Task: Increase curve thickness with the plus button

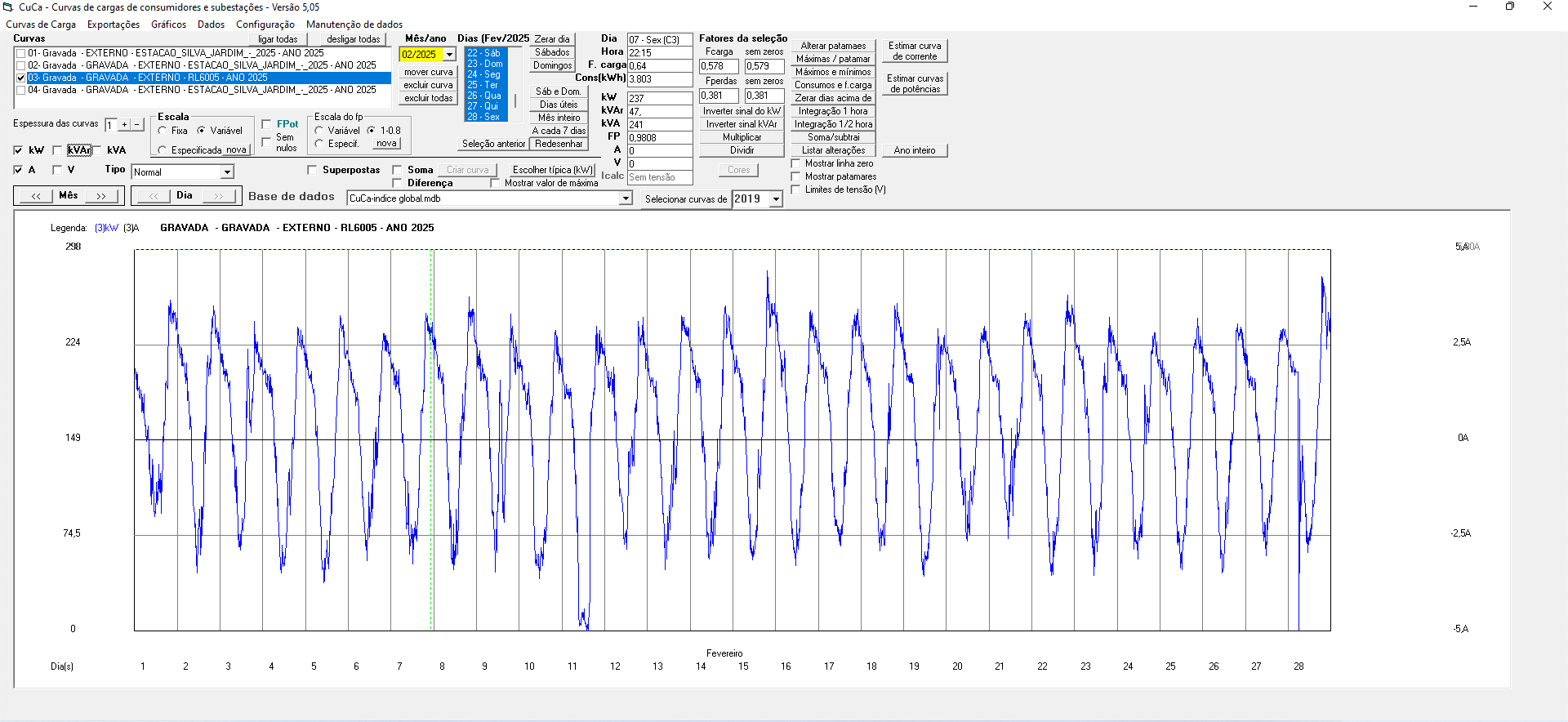Action: click(x=124, y=125)
